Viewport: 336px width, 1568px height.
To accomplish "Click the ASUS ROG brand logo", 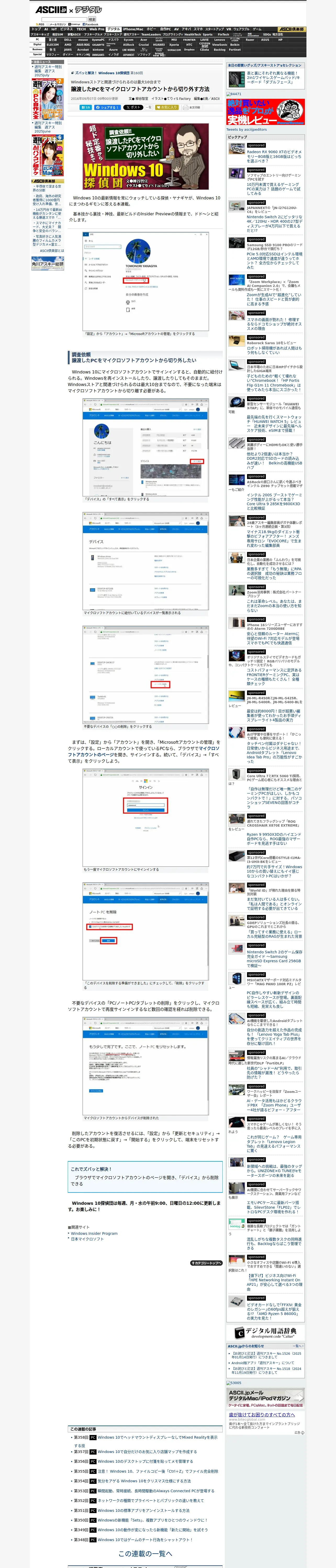I will coord(83,44).
